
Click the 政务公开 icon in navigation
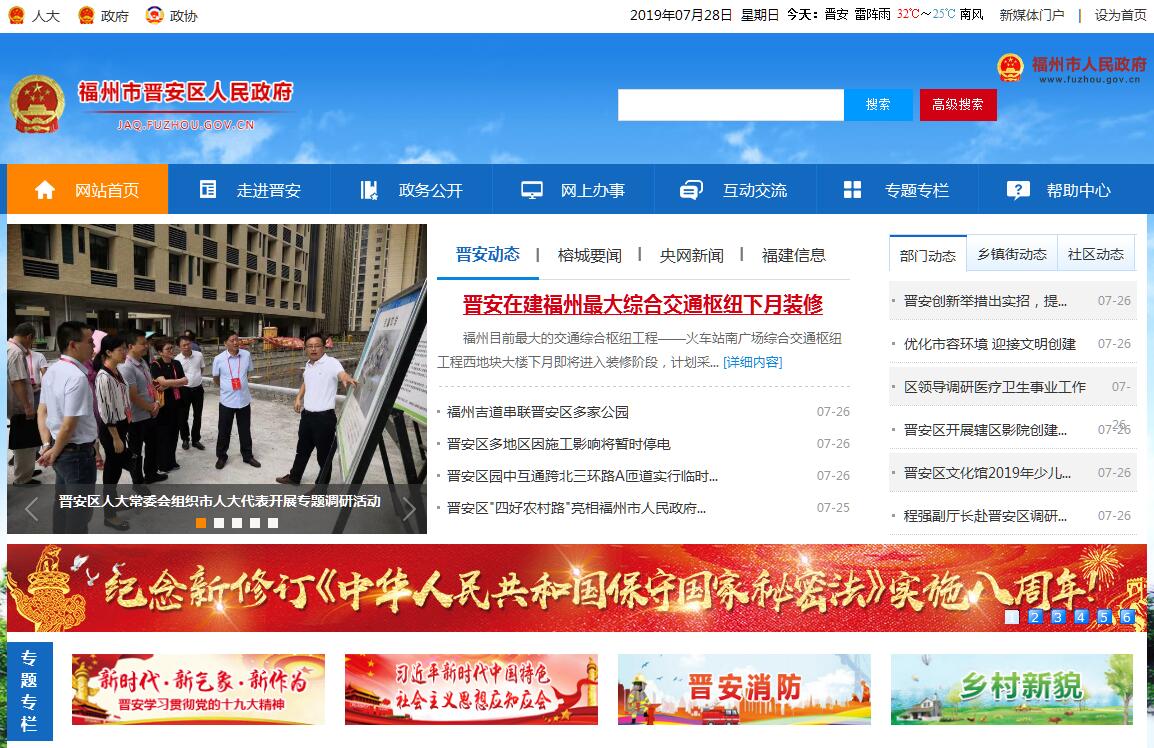coord(370,190)
